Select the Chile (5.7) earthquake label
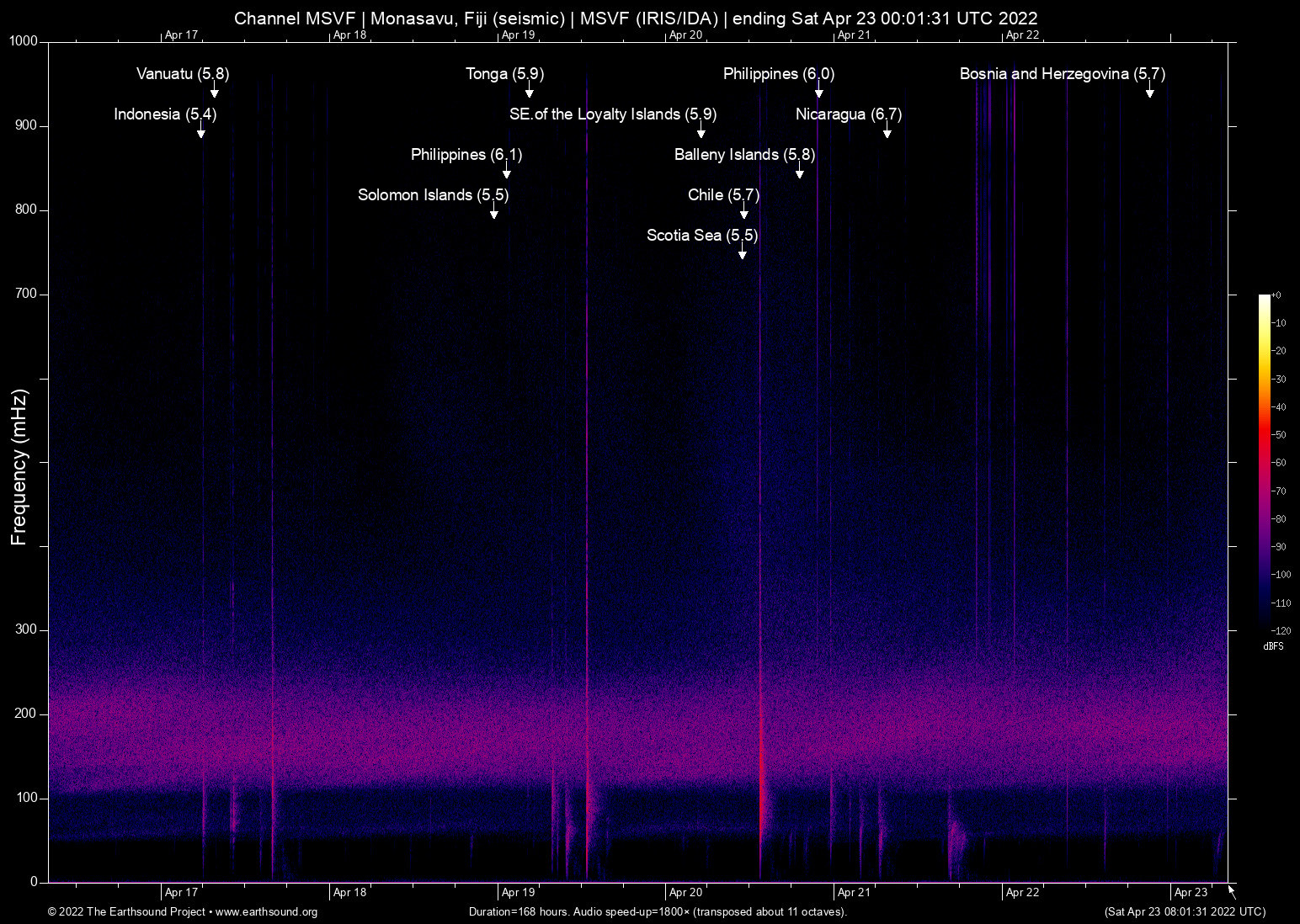Viewport: 1300px width, 924px height. (724, 195)
